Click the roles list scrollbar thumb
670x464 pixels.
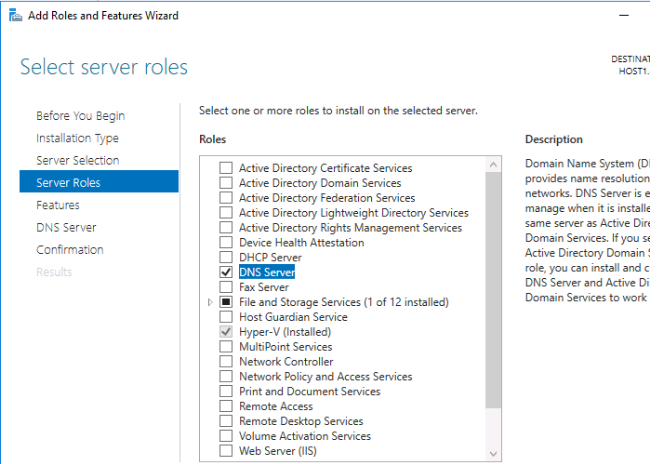click(494, 290)
